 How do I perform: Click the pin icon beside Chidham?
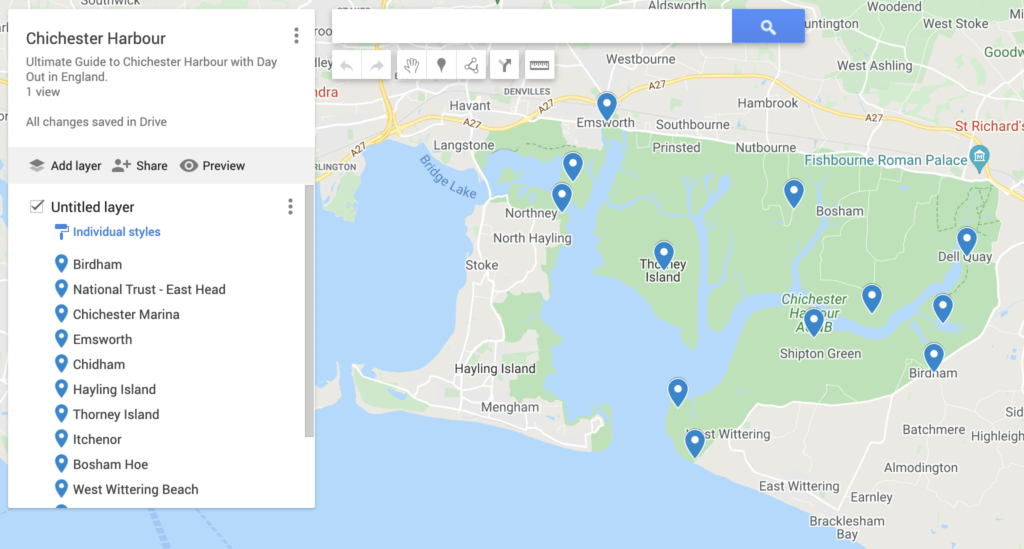(61, 363)
